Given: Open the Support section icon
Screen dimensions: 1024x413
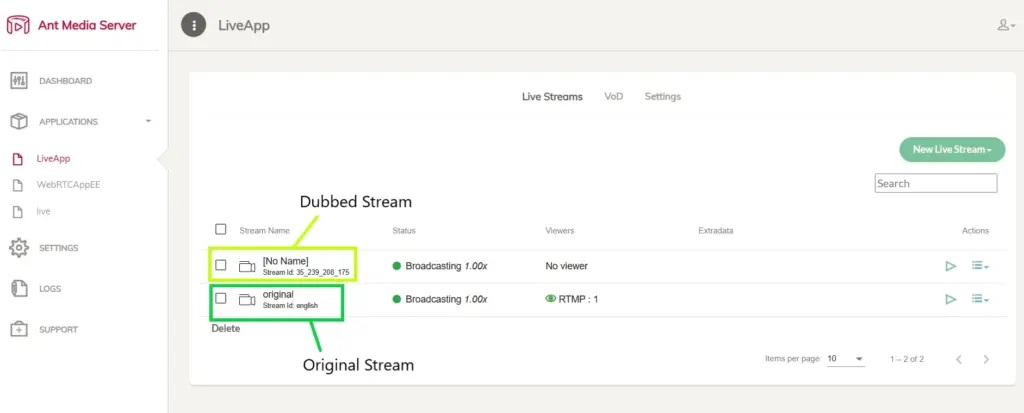Looking at the screenshot, I should [19, 330].
